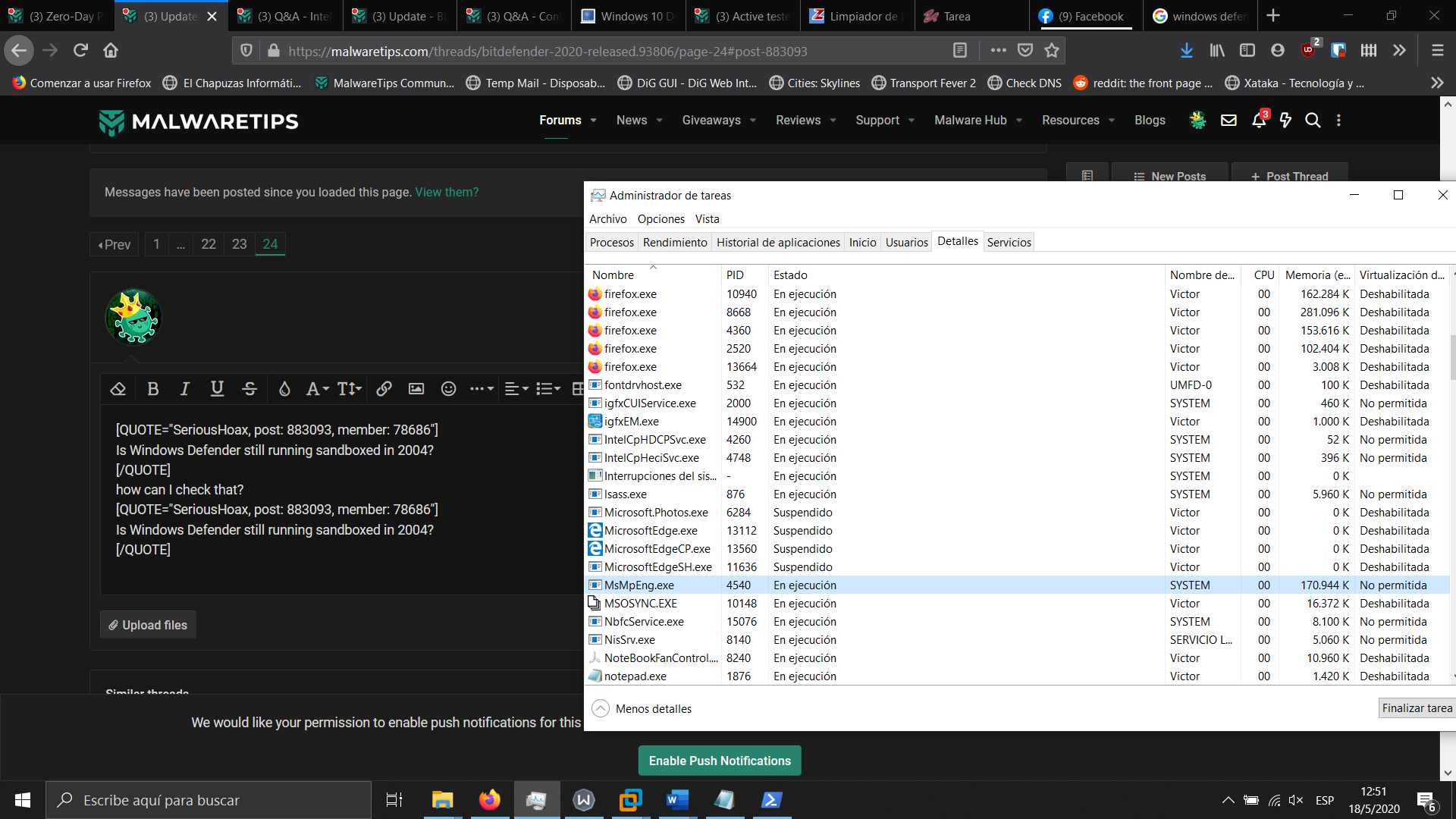The image size is (1456, 819).
Task: Open text color droplet picker
Action: coord(284,389)
